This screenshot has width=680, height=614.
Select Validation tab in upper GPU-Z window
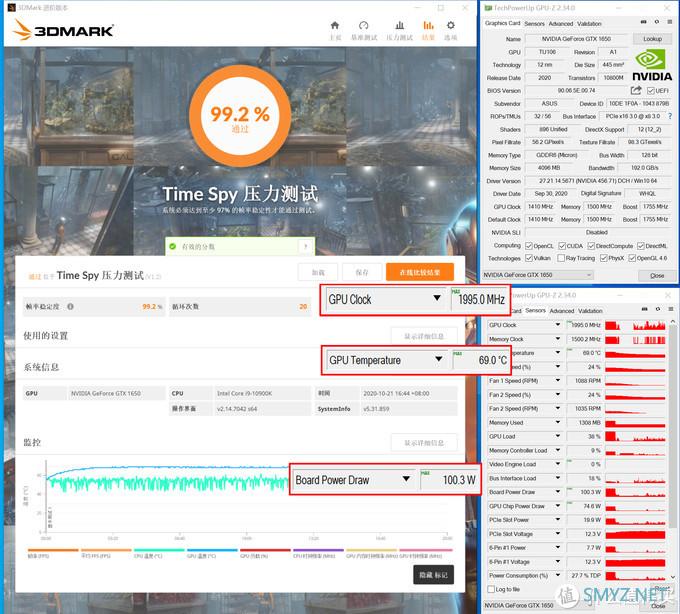click(589, 24)
